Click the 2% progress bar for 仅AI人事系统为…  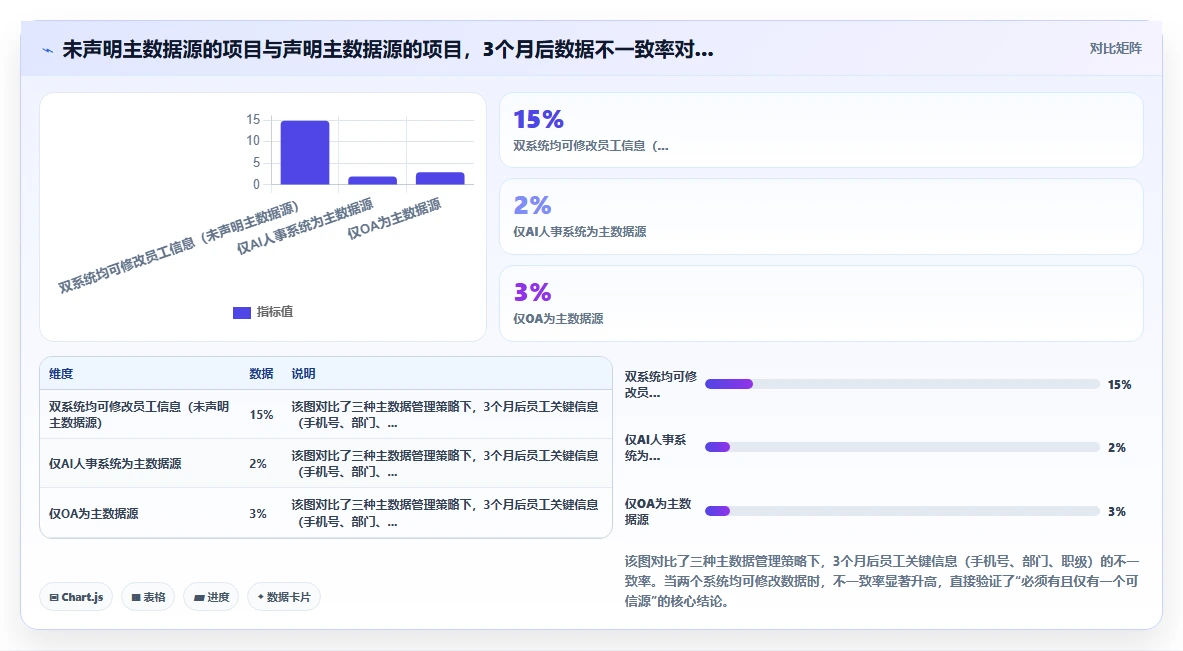point(902,447)
